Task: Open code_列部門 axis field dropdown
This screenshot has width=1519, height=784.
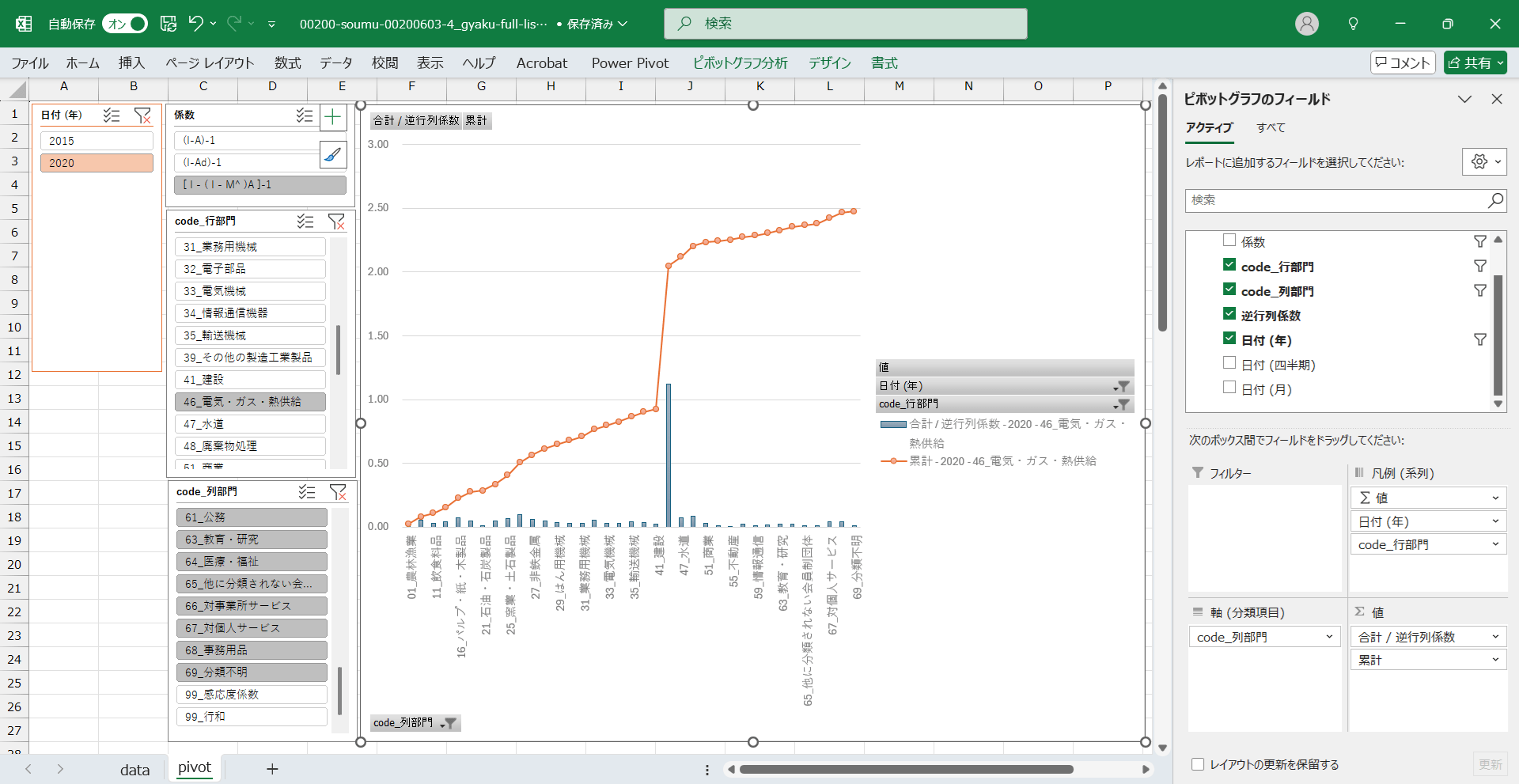Action: (1329, 637)
